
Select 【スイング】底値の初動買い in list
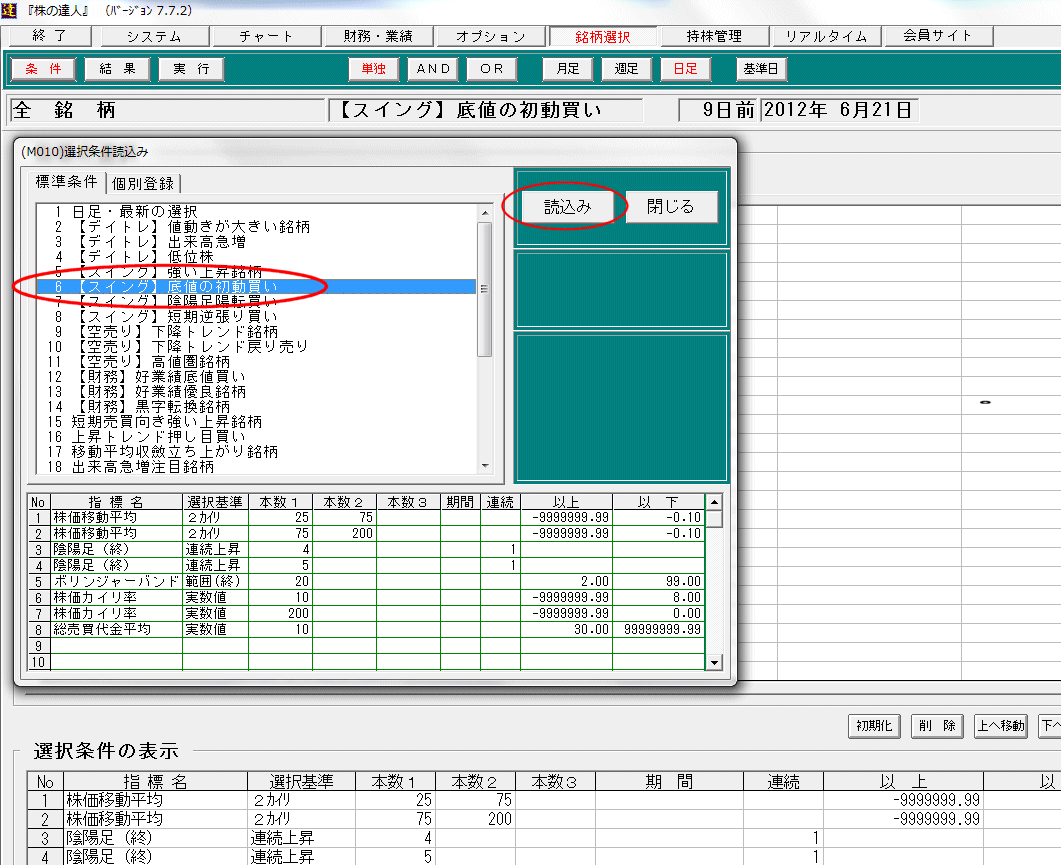point(256,286)
